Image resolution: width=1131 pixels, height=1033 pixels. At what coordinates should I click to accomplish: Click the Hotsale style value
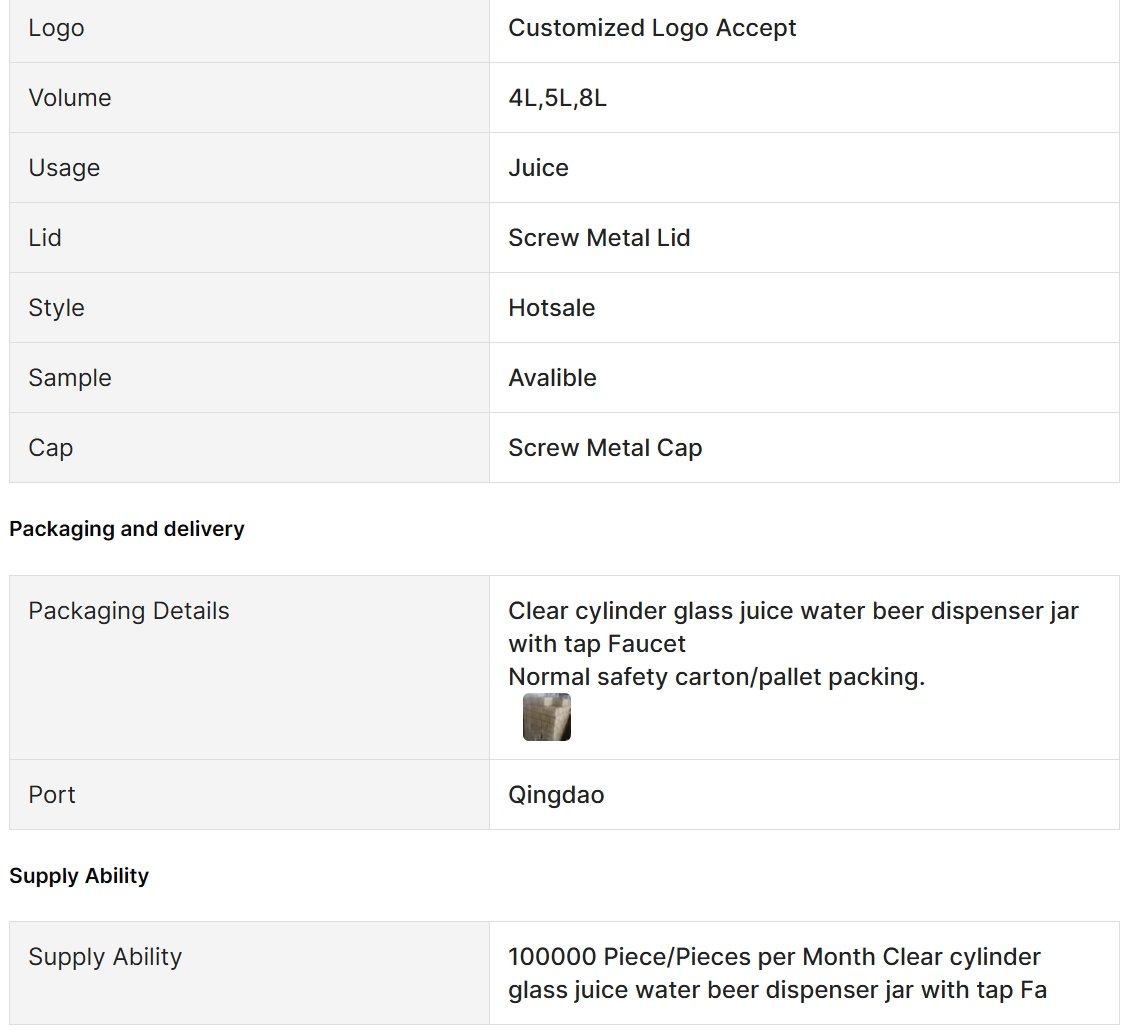552,308
